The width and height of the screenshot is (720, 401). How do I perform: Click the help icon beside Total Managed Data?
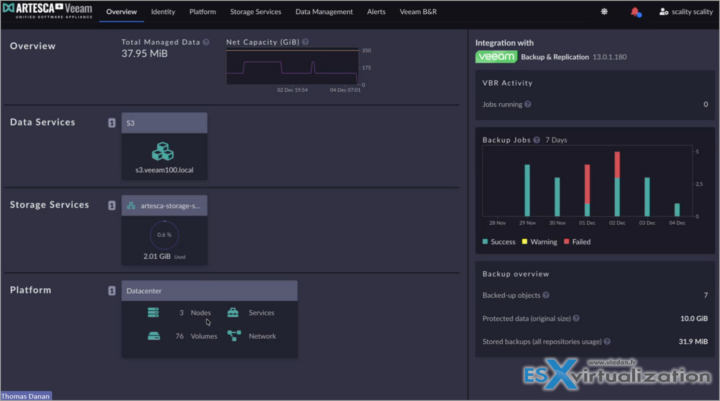coord(206,43)
